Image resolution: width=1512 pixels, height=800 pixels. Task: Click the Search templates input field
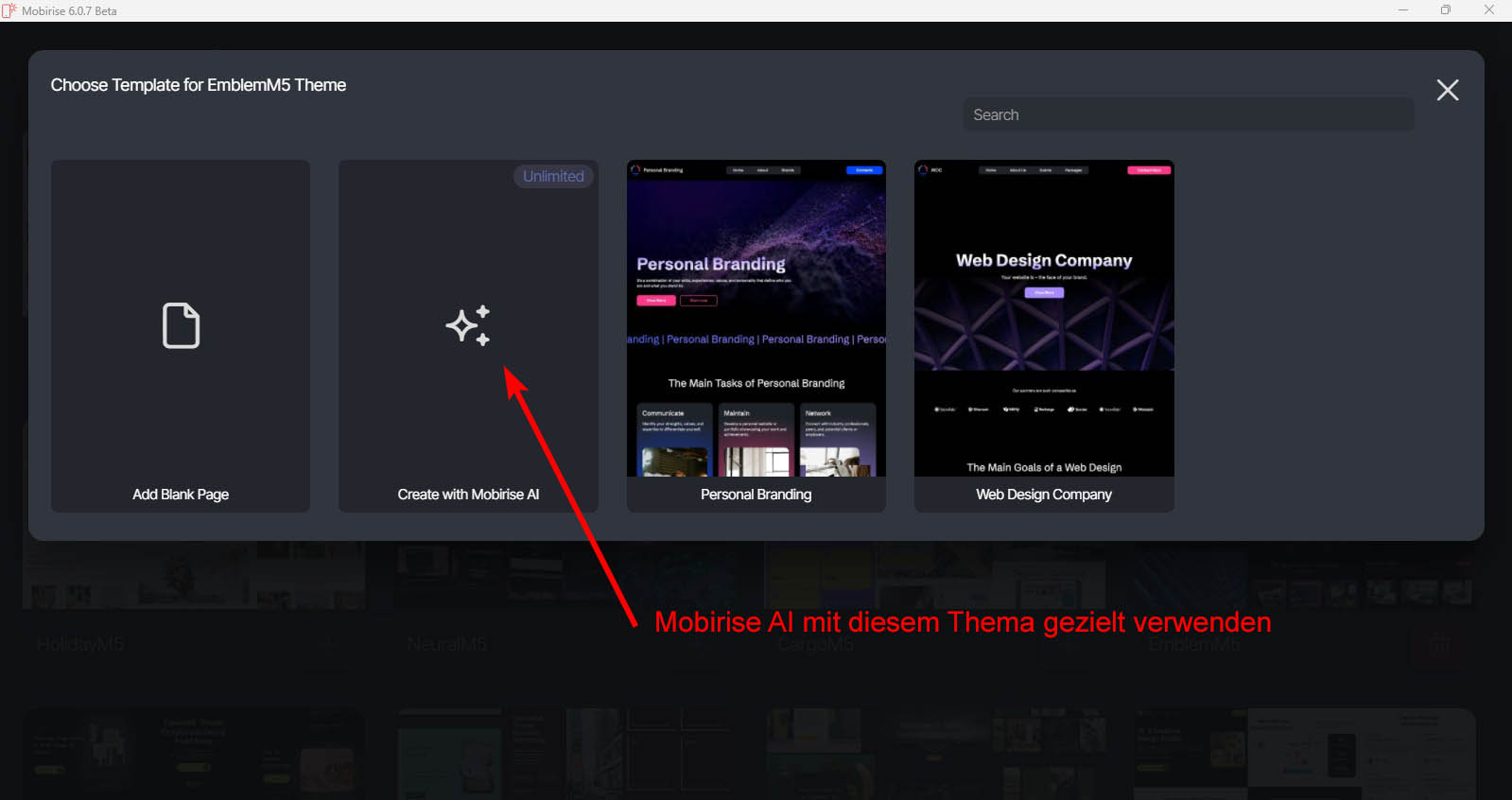click(1189, 114)
